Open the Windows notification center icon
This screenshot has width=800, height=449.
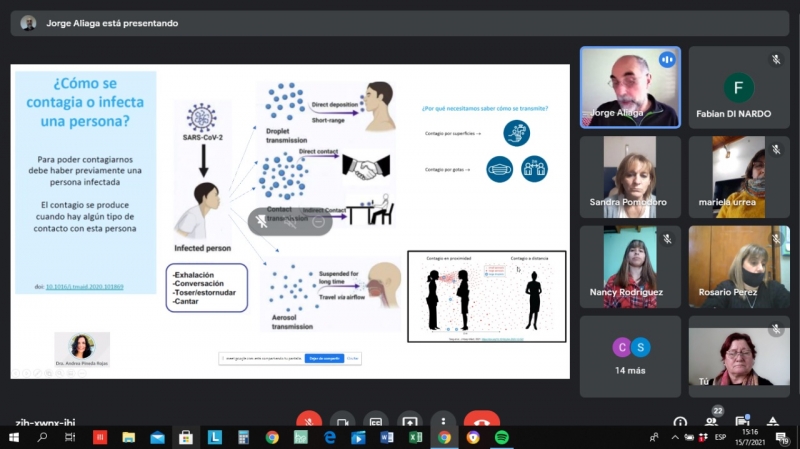tap(782, 438)
